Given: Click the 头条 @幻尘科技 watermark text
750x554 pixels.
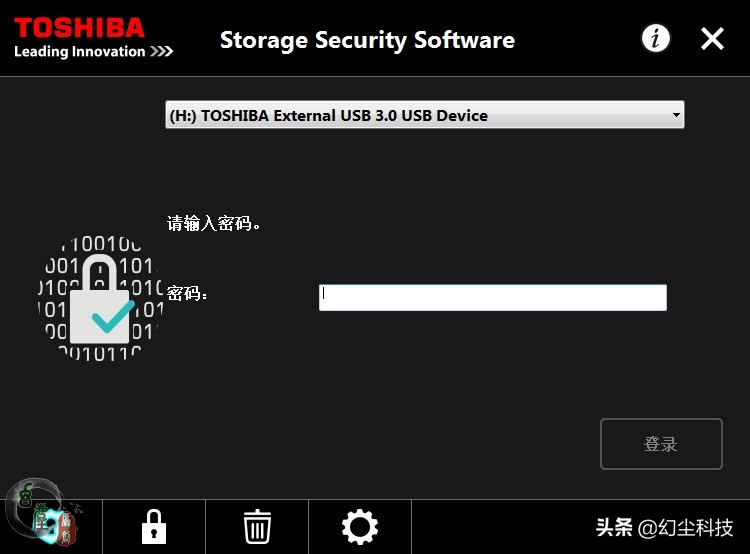Looking at the screenshot, I should (x=664, y=527).
